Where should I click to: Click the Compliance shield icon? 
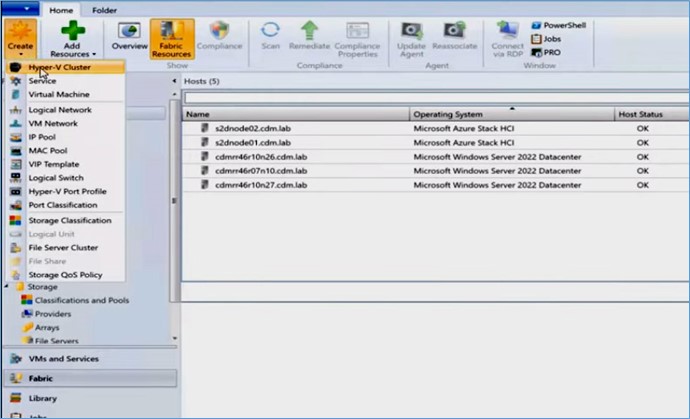tap(219, 31)
